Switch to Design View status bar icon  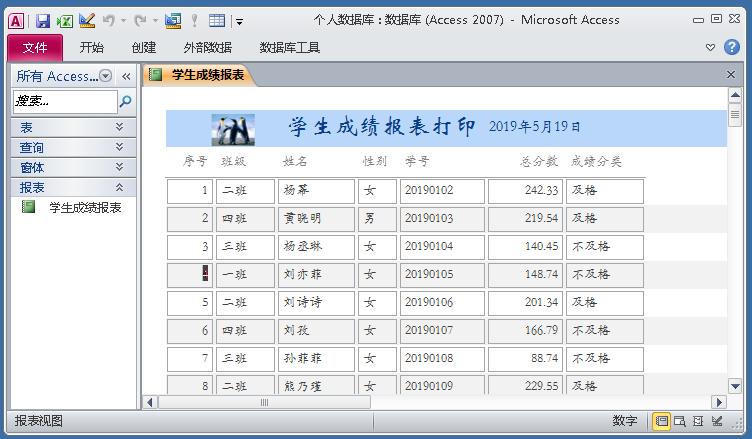click(x=717, y=421)
